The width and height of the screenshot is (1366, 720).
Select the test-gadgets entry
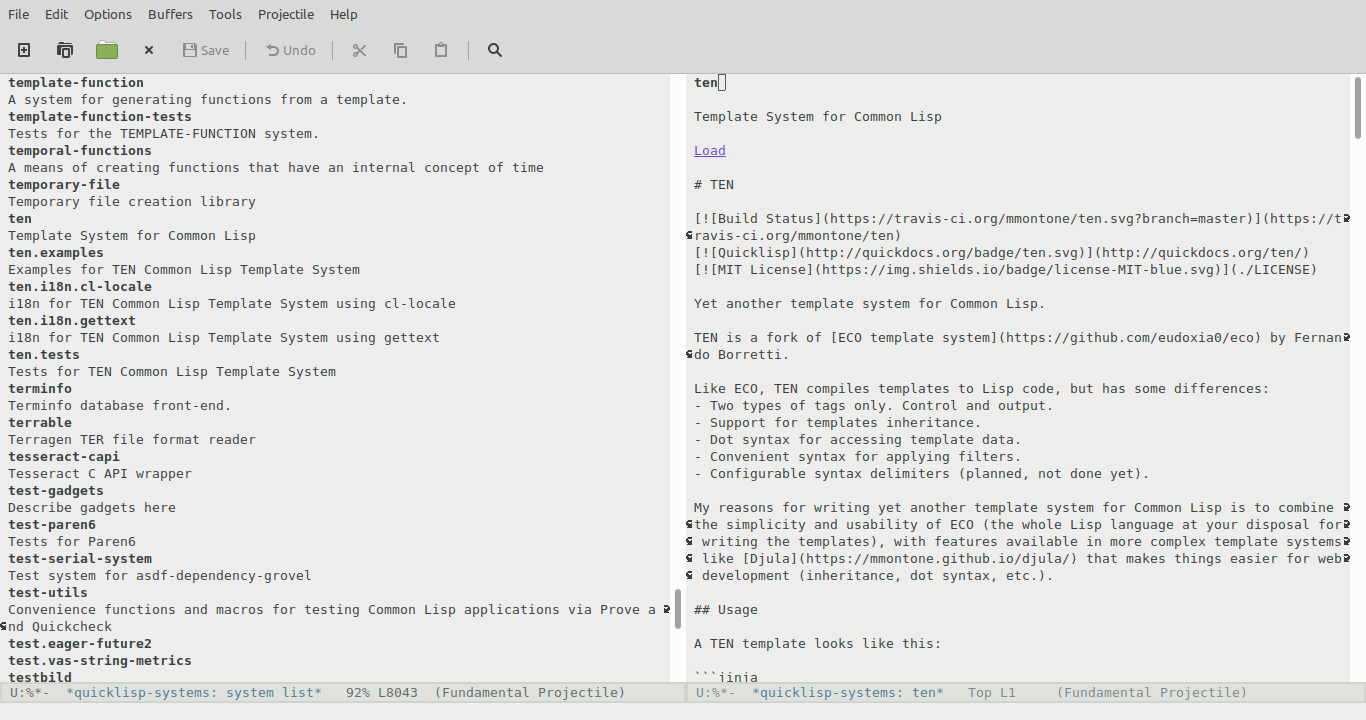tap(56, 491)
